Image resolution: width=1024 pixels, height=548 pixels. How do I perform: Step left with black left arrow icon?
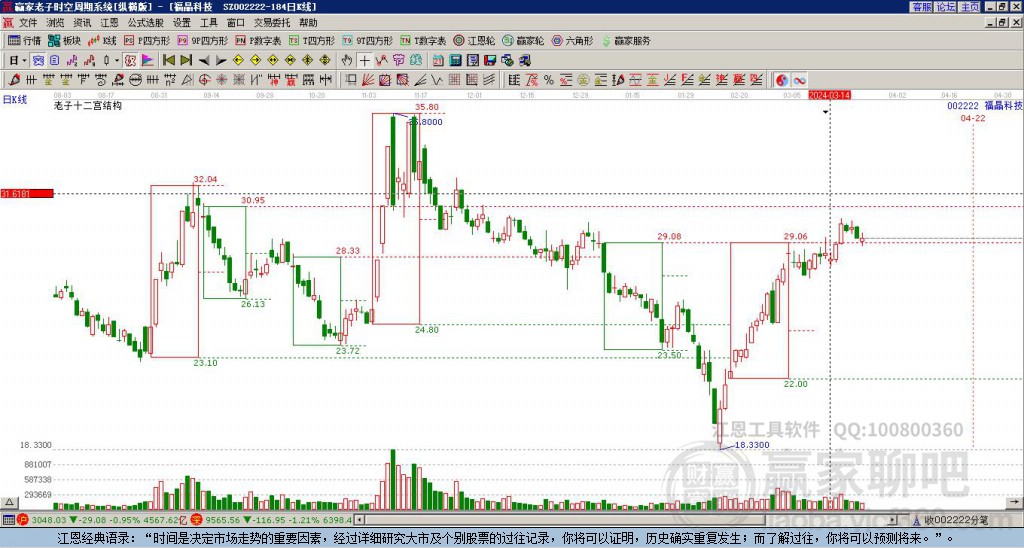[x=204, y=61]
